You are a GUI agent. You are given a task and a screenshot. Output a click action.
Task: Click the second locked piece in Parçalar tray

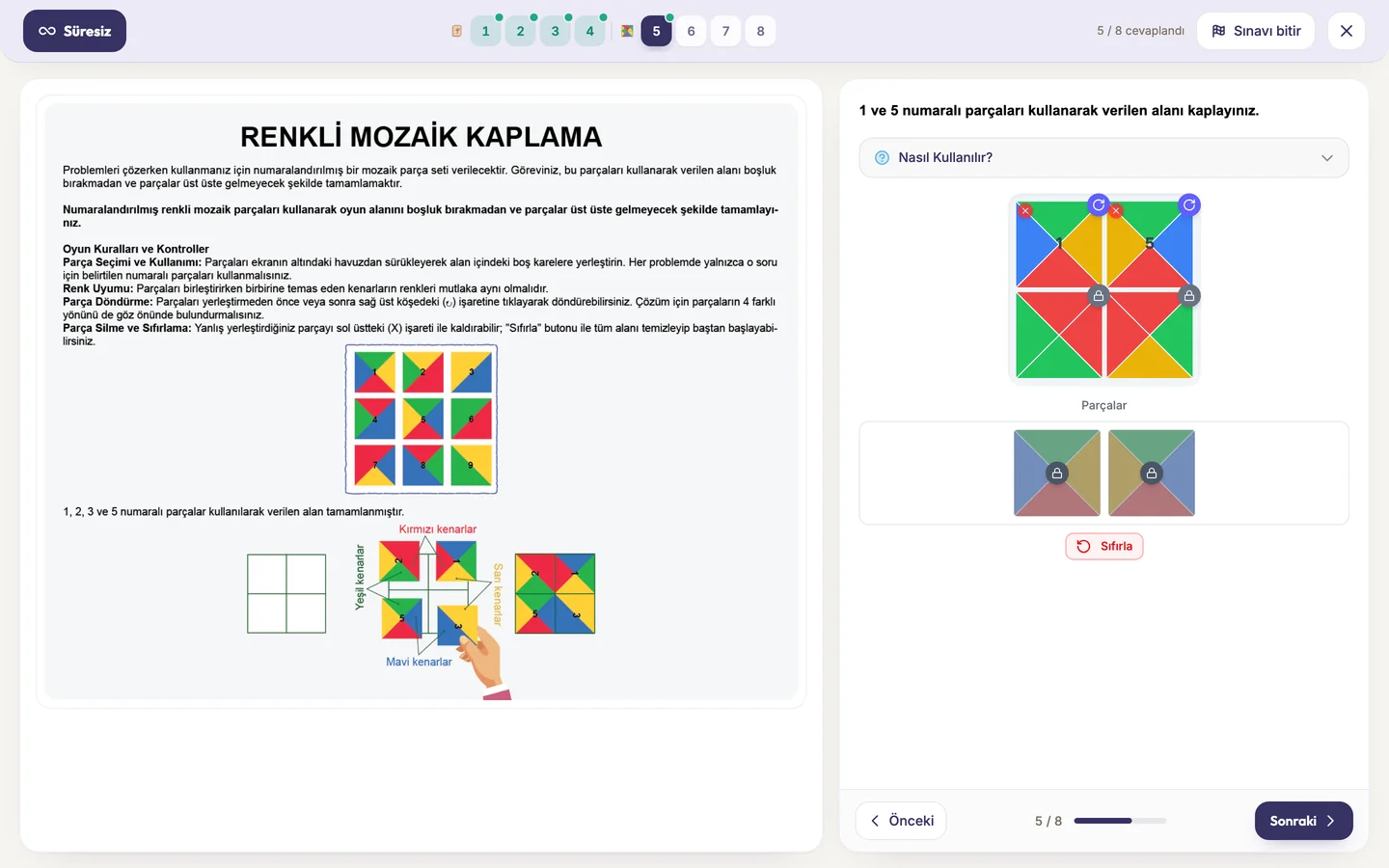[1152, 473]
